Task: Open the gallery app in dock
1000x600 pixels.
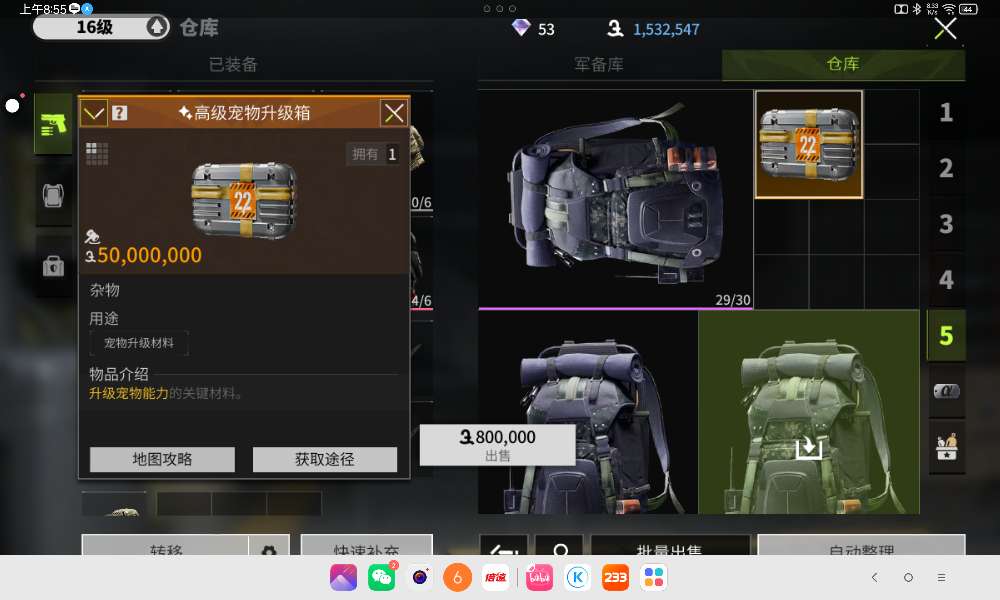Action: pos(343,577)
